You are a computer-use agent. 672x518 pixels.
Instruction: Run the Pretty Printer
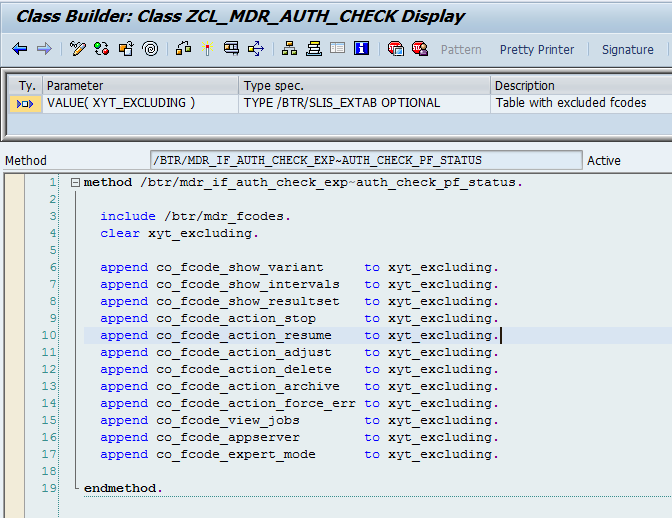(x=537, y=50)
